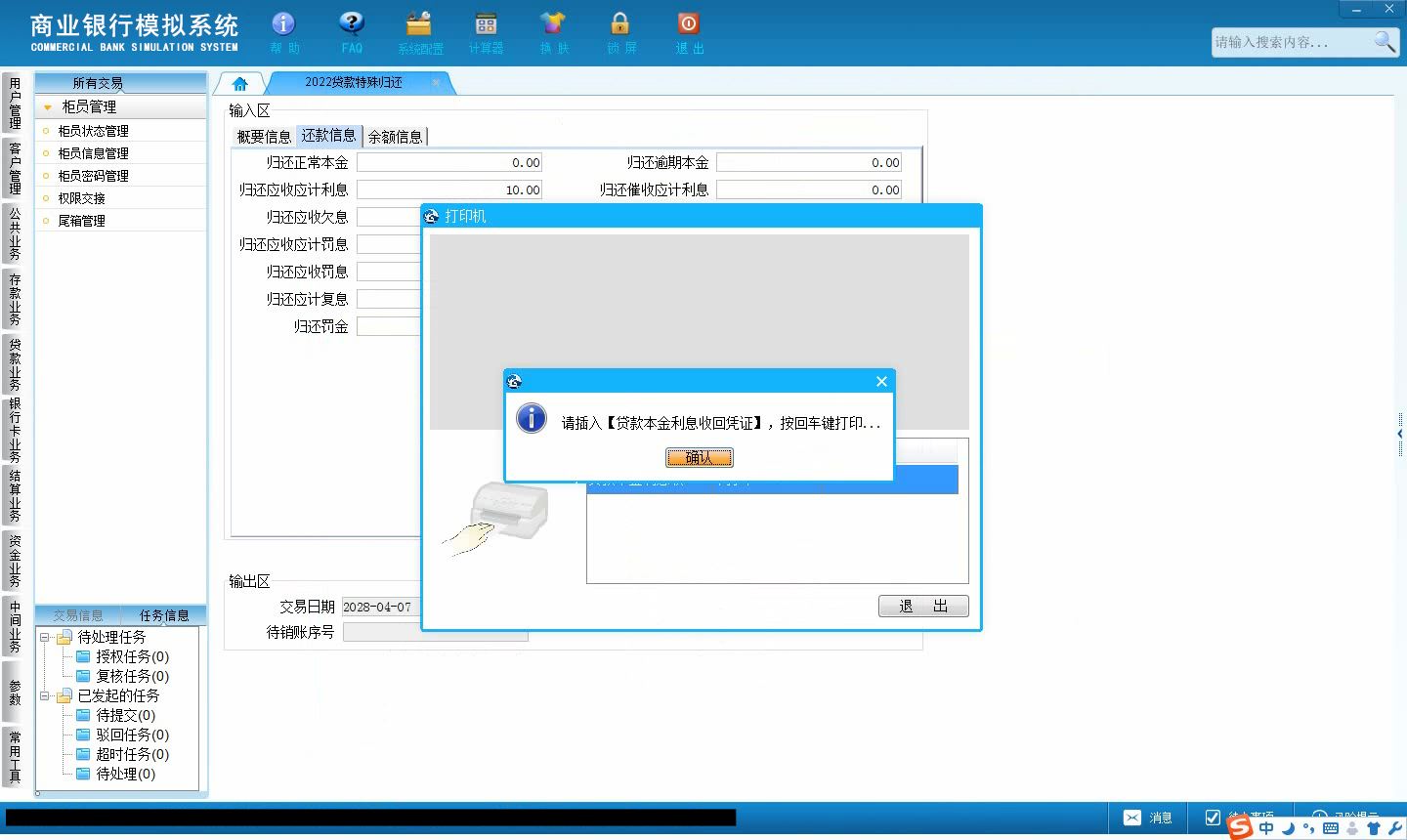Open the IME skin shirt icon
Viewport: 1407px width, 840px height.
point(1374,828)
